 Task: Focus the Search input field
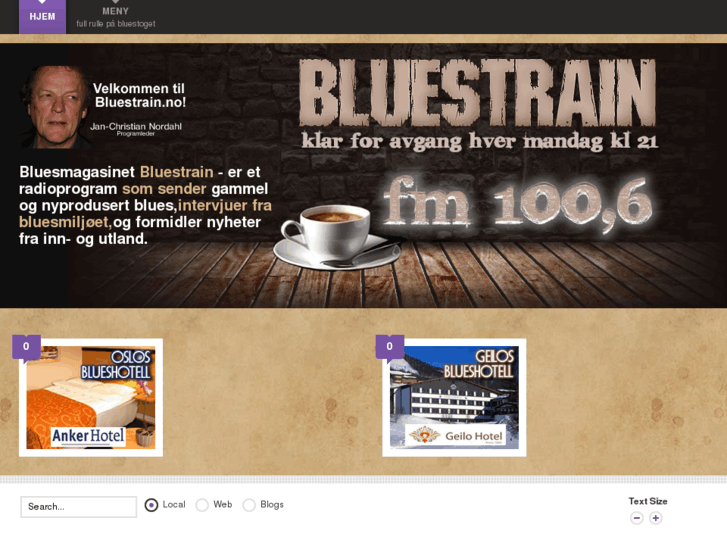tap(78, 507)
